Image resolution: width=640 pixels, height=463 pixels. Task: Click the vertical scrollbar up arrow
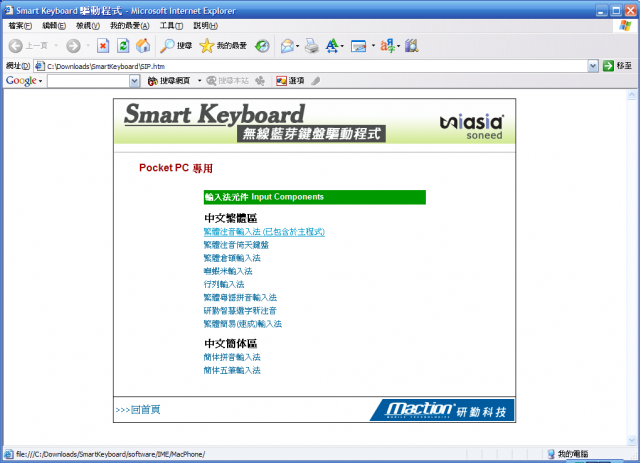click(x=631, y=95)
